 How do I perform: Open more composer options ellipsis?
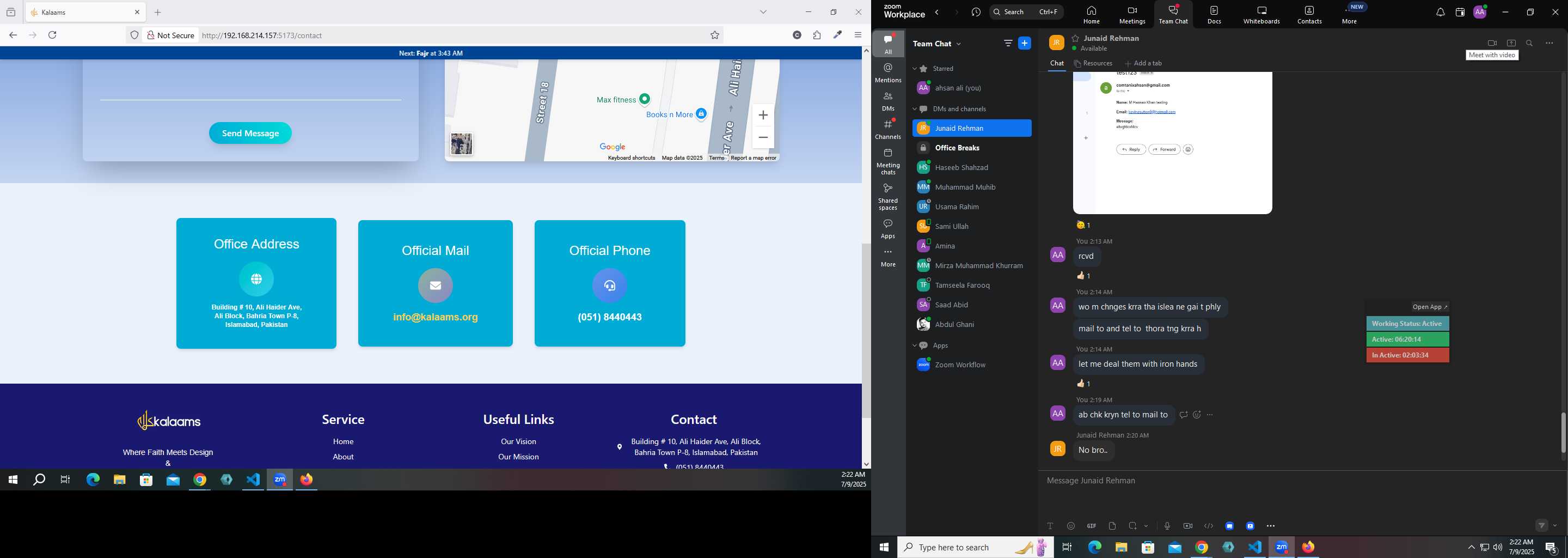pos(1270,526)
